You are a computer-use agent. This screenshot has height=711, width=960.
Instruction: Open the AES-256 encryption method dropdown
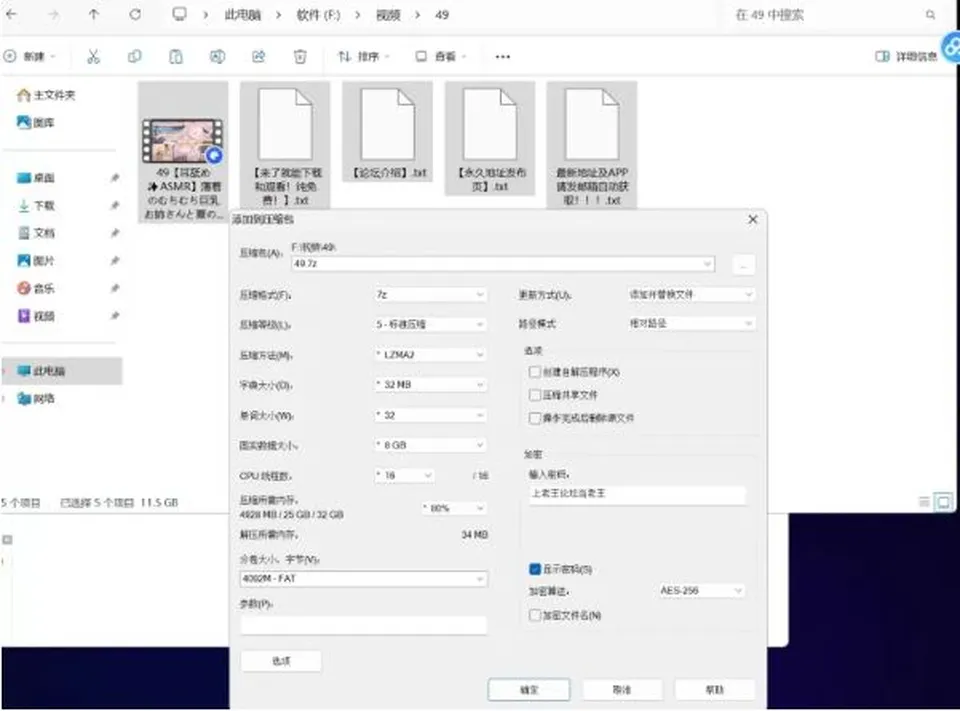[701, 590]
